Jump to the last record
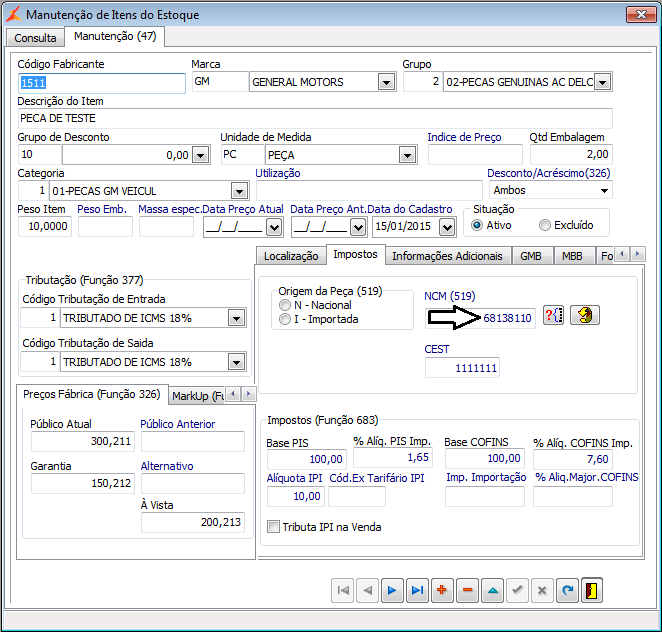This screenshot has width=662, height=632. pyautogui.click(x=418, y=590)
